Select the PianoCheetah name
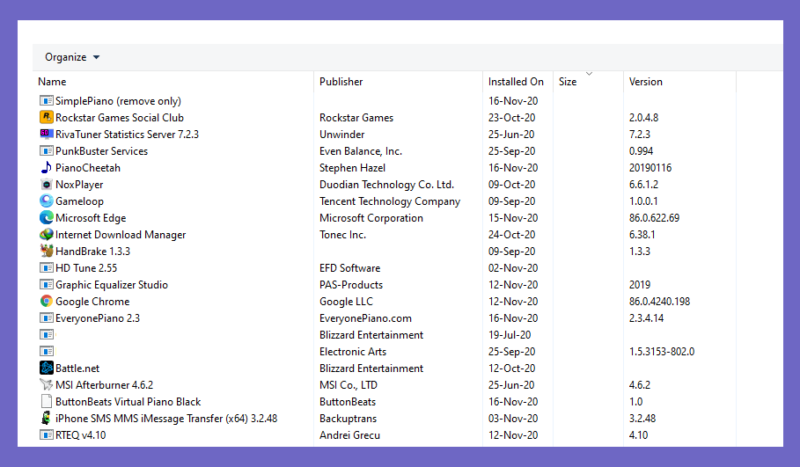This screenshot has width=800, height=467. 88,168
